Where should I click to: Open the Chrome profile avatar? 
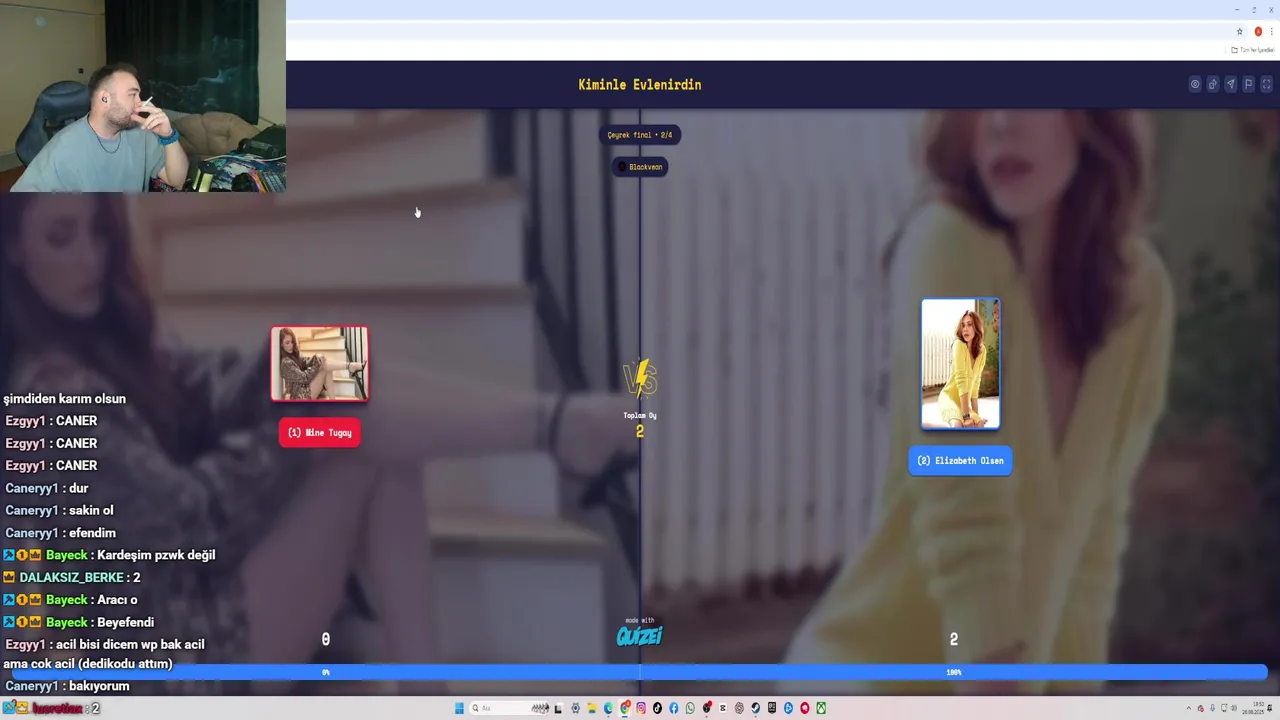coord(1258,31)
